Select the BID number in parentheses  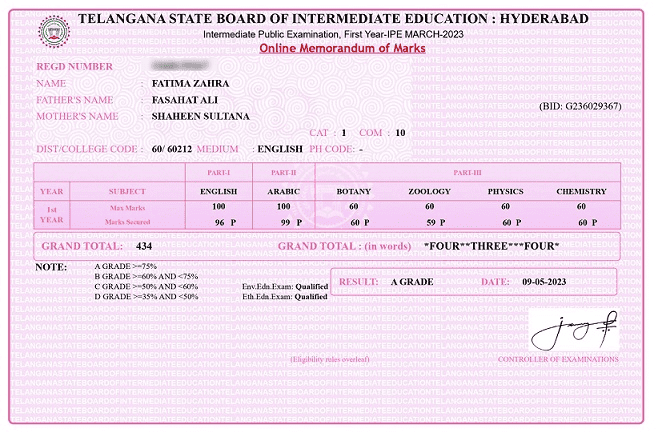(580, 105)
